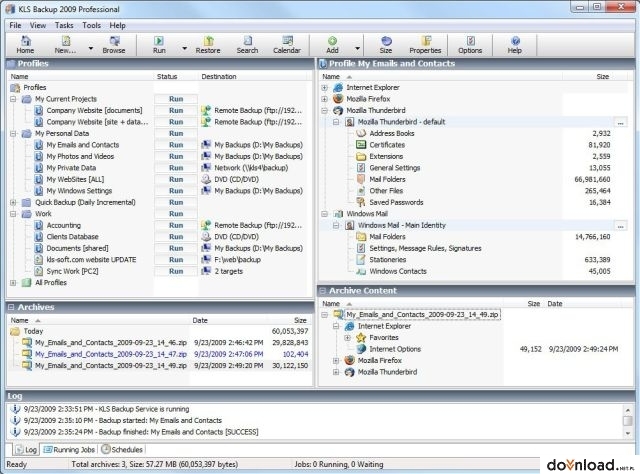Open the Tools menu
The width and height of the screenshot is (640, 474).
[91, 25]
